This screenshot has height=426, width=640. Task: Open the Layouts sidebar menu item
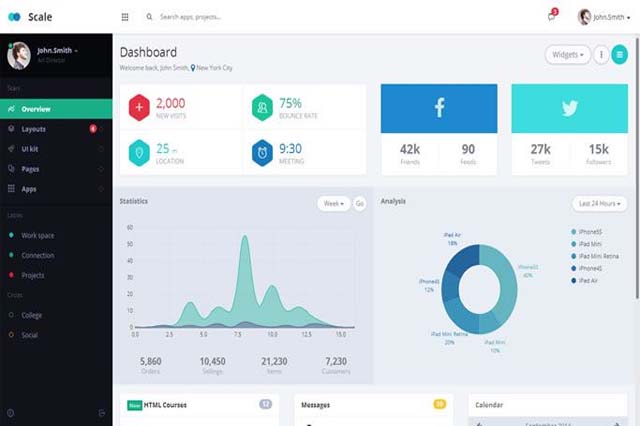[x=34, y=129]
